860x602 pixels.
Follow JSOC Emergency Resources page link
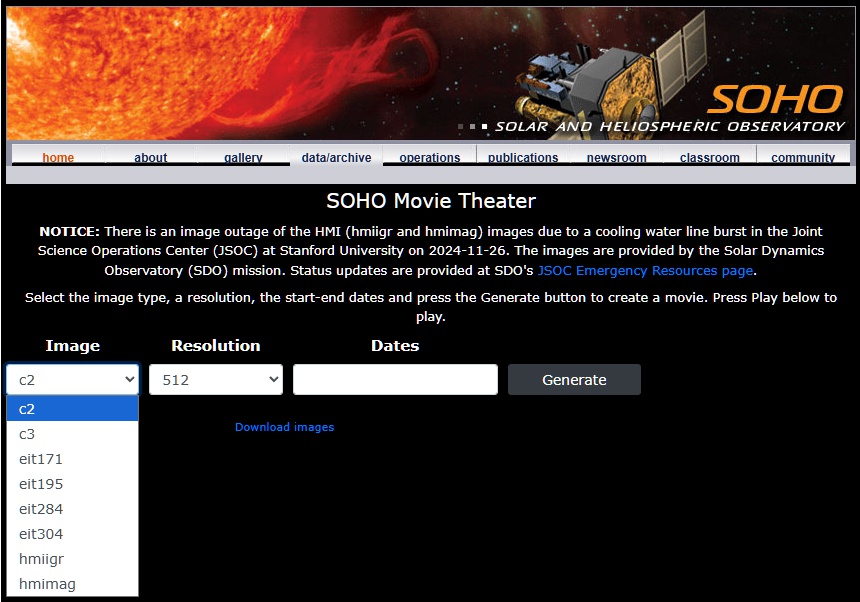[x=645, y=271]
